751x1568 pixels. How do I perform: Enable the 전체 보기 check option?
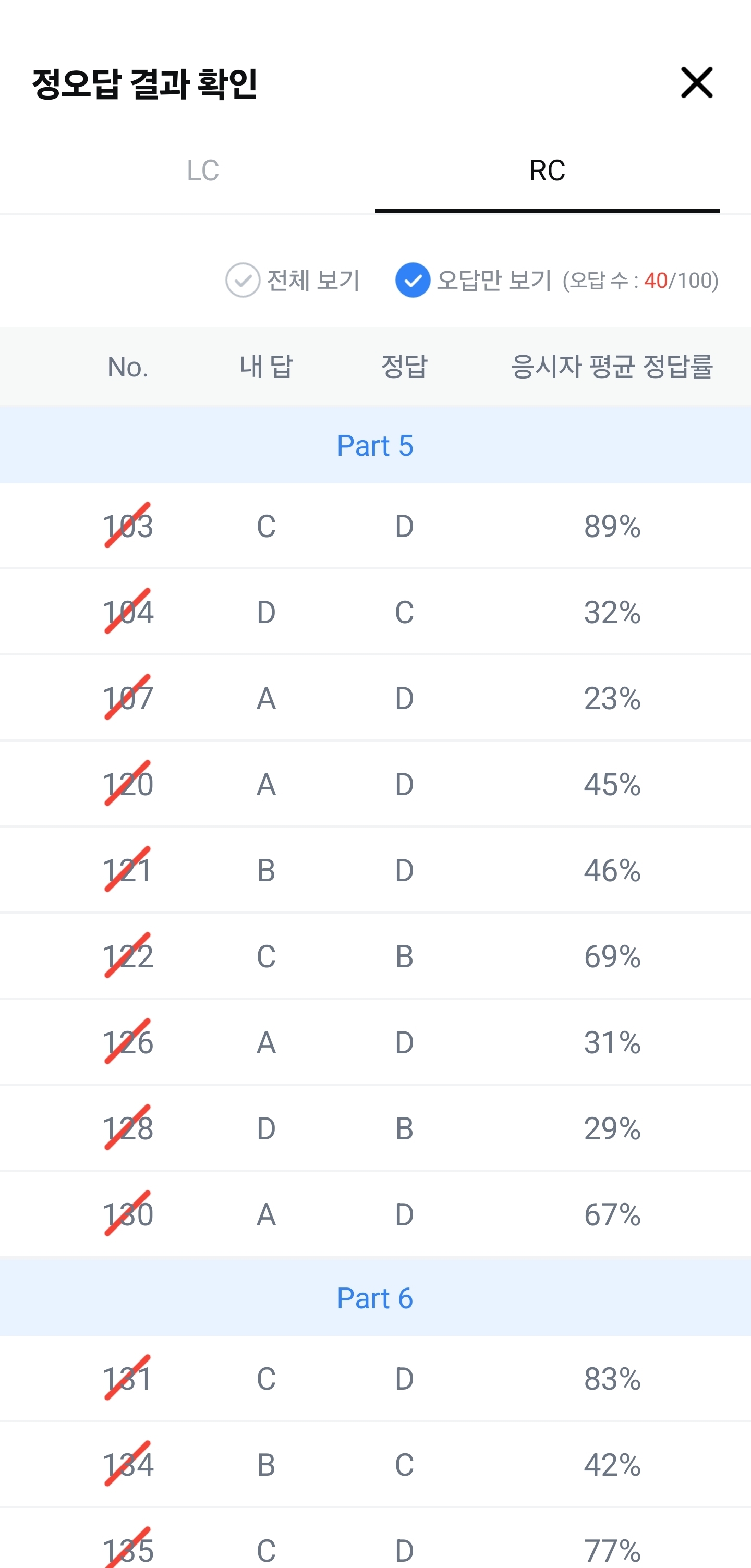243,280
